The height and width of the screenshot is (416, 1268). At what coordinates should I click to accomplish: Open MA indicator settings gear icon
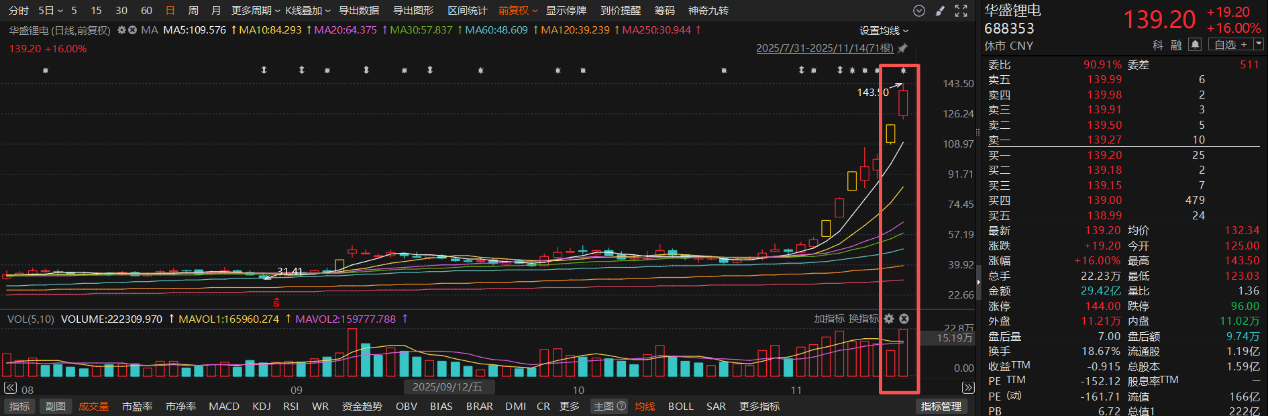pos(121,30)
